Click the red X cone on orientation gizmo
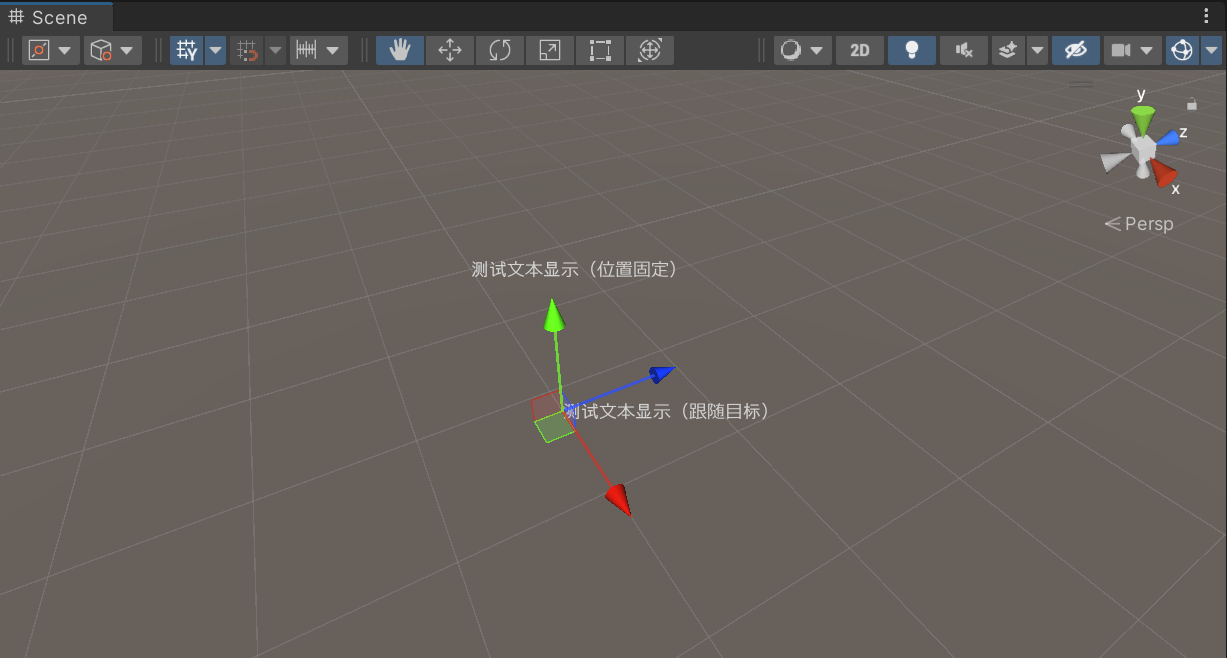This screenshot has width=1227, height=658. click(x=1163, y=174)
